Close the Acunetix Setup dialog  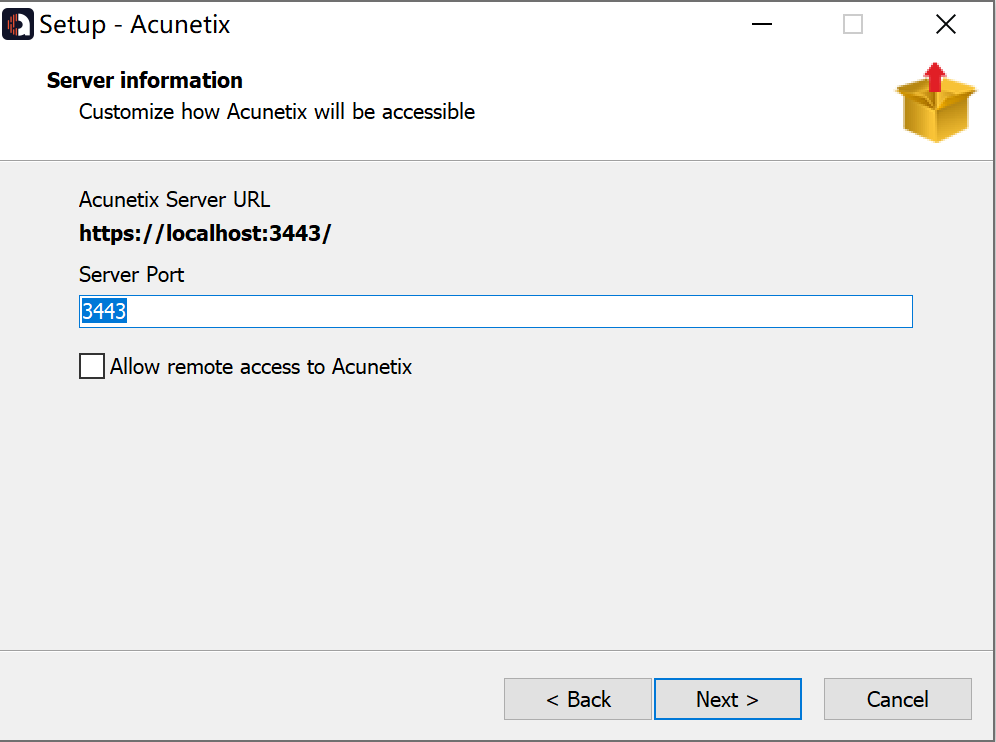945,24
